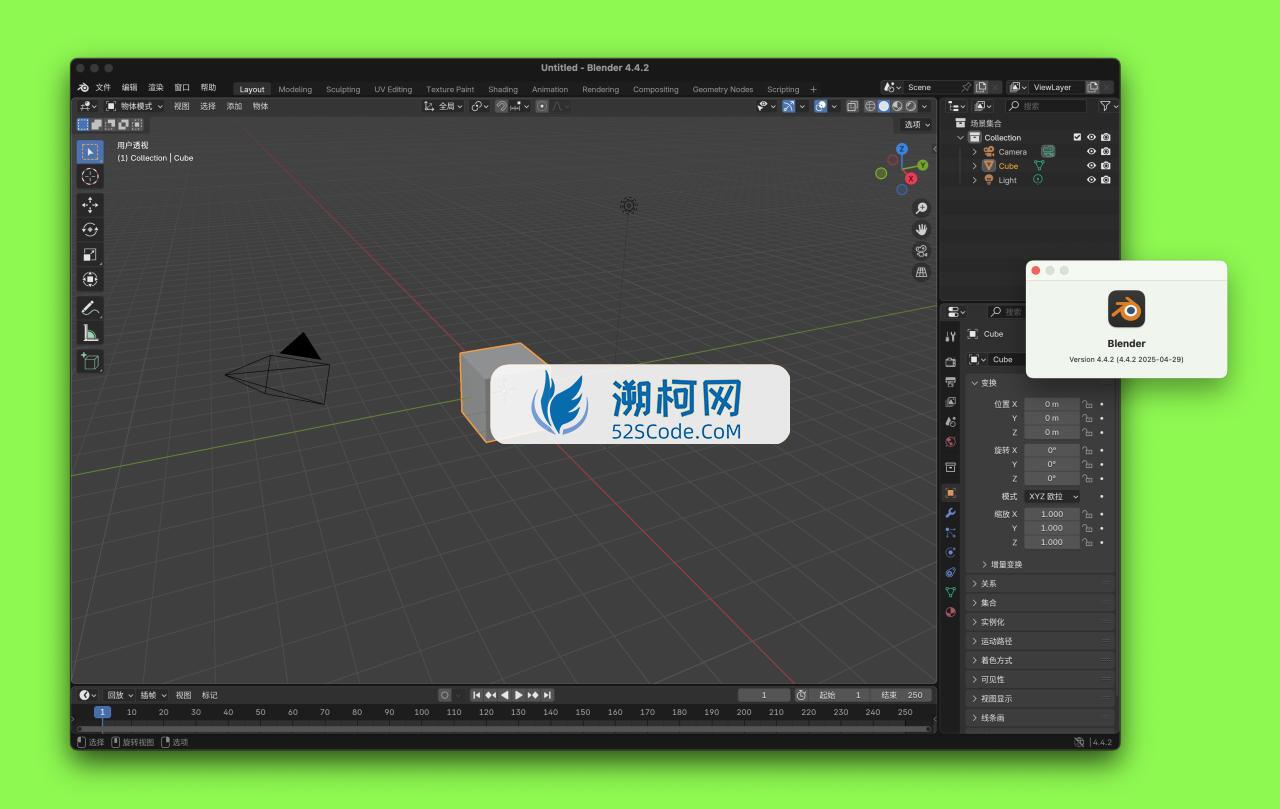
Task: Open the Physics properties tab
Action: [x=950, y=552]
